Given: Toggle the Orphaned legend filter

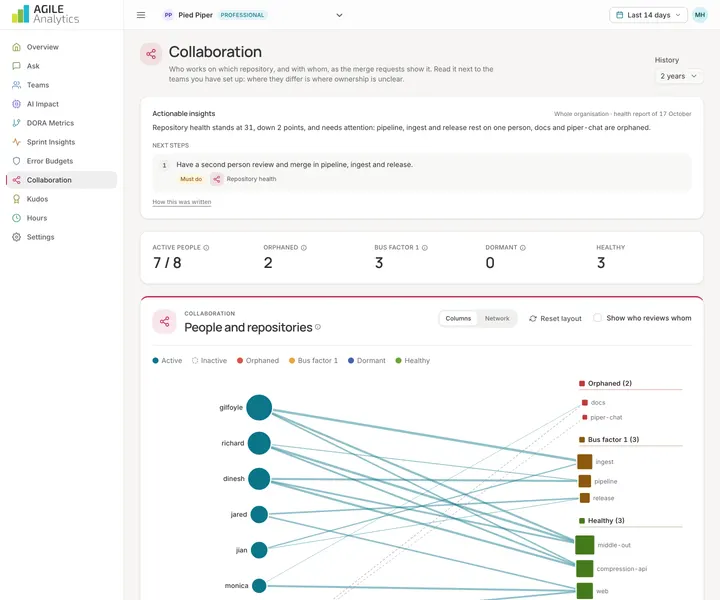Looking at the screenshot, I should (258, 361).
